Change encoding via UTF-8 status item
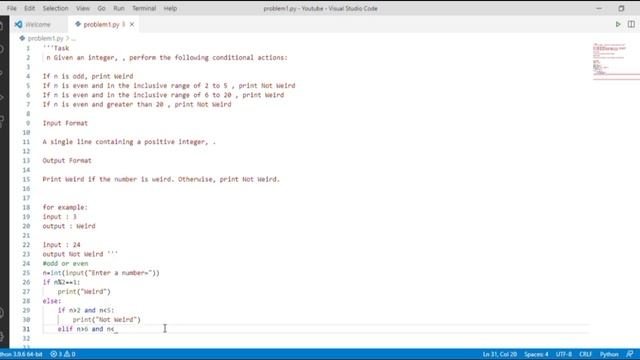Image resolution: width=640 pixels, height=360 pixels. pos(564,354)
